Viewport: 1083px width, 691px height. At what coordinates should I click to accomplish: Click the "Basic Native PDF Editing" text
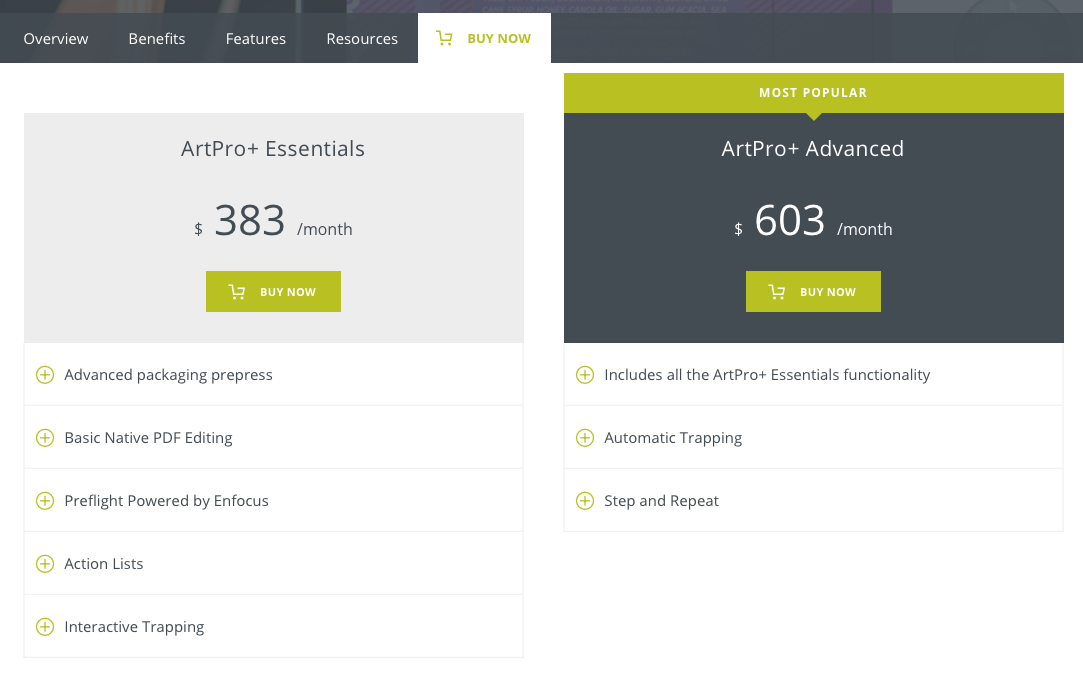click(148, 438)
